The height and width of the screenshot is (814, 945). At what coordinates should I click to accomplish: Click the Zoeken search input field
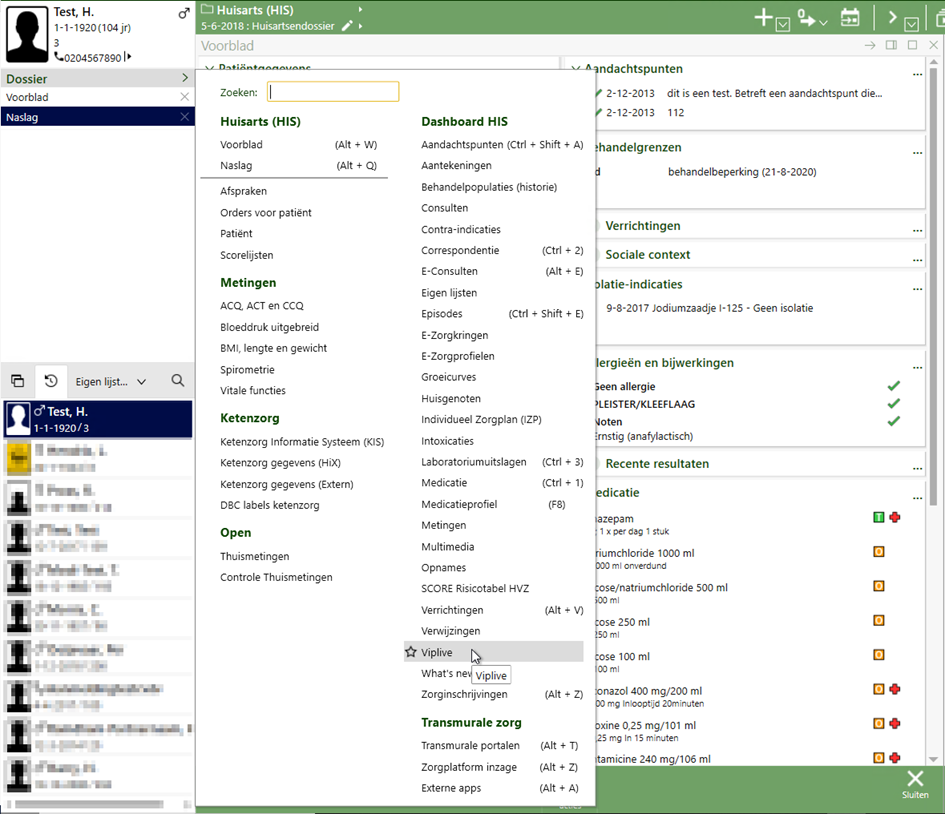coord(333,92)
